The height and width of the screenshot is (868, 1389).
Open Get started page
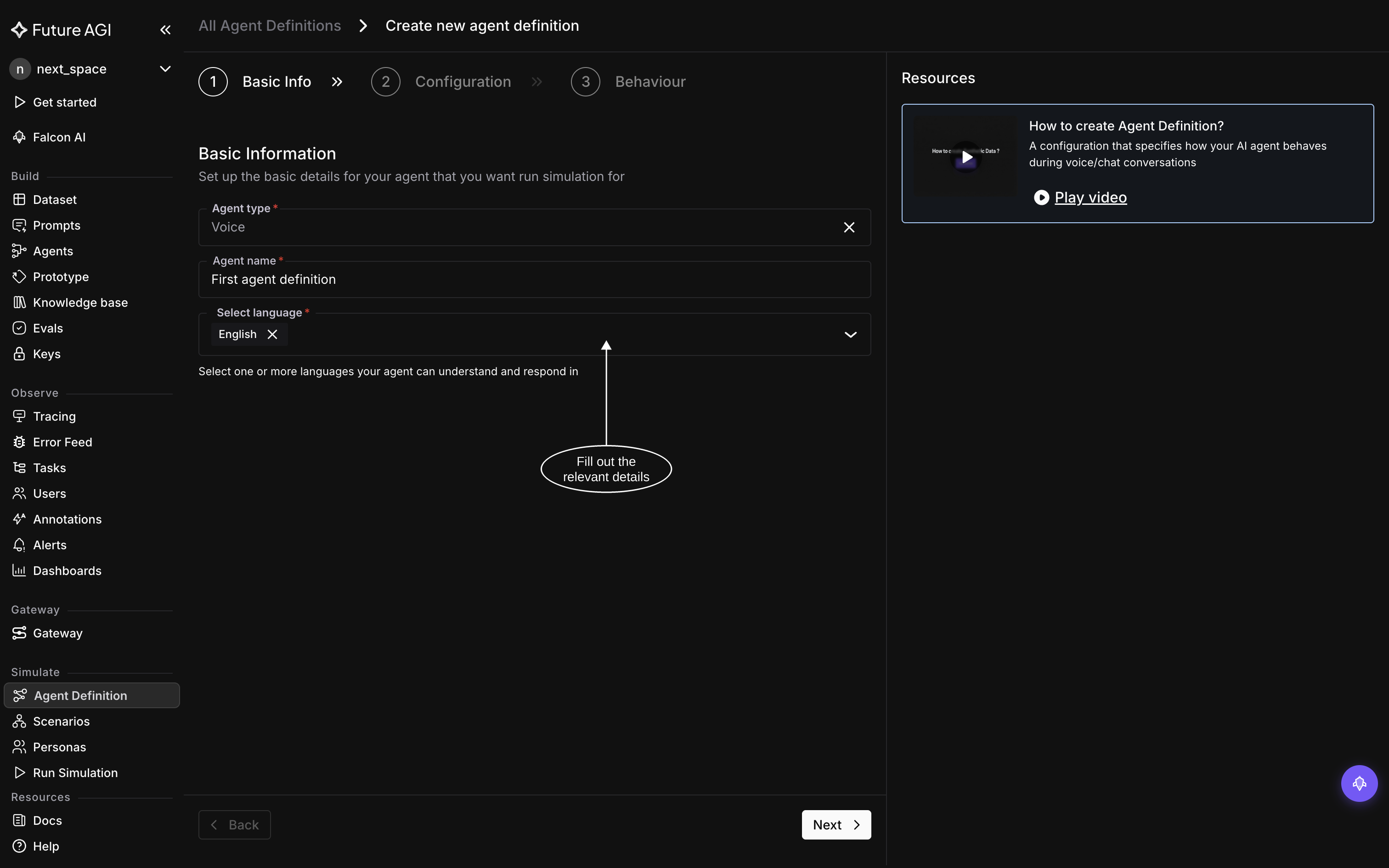click(64, 102)
